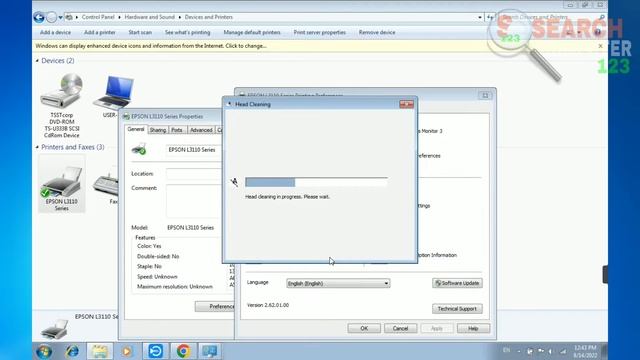Click 'Head cleaning in progress. Please wait.' text
Screen dimensions: 640x360
[287, 197]
